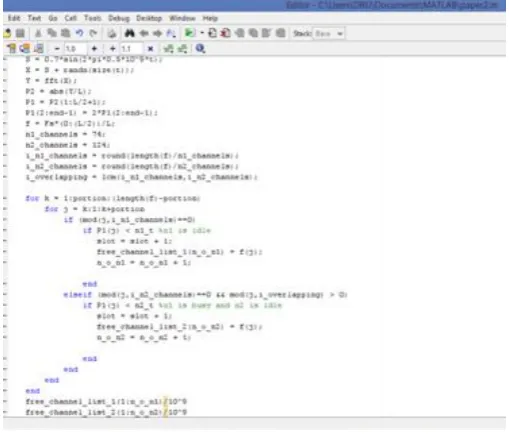Click Clear all breakpoints red icon
The width and height of the screenshot is (509, 434).
[226, 33]
